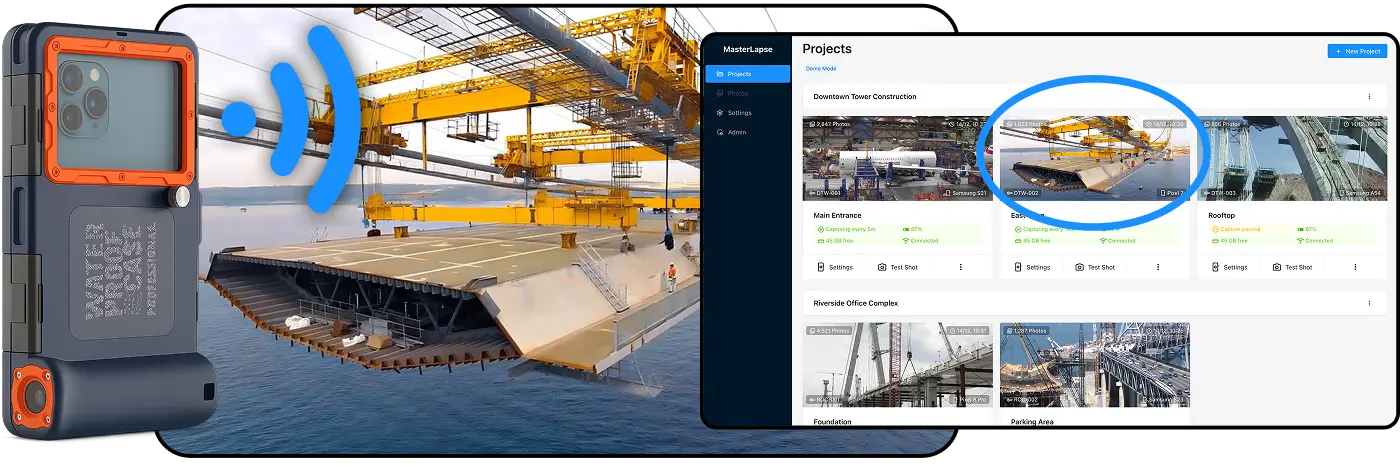Click the '14/12, 10:31' timestamp on the Foundation thumbnail
Image resolution: width=1400 pixels, height=467 pixels.
(x=968, y=330)
